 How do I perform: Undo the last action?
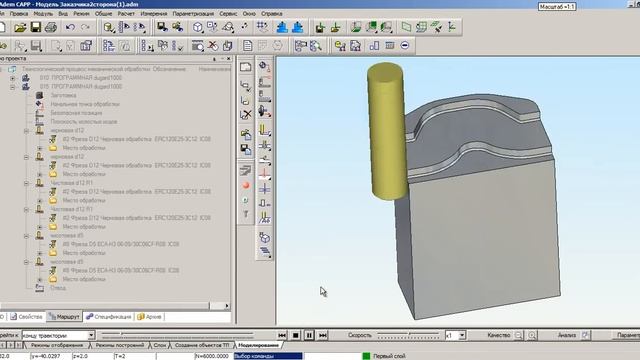[70, 27]
